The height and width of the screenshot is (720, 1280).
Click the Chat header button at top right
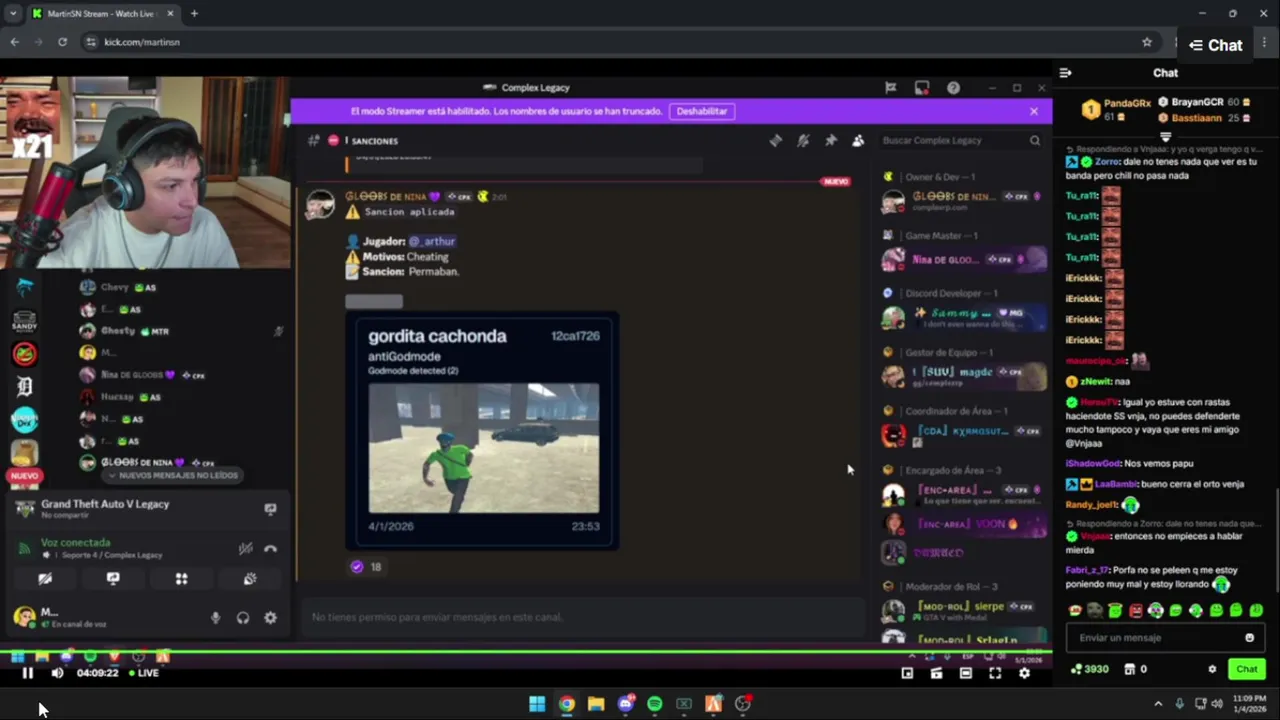pyautogui.click(x=1216, y=45)
